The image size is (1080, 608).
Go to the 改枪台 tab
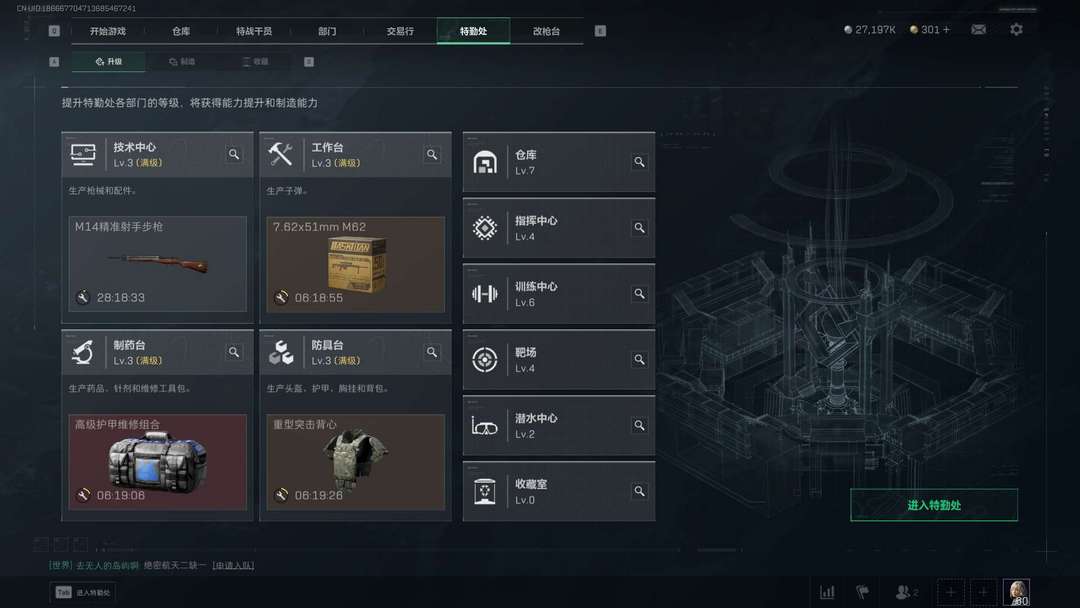[546, 31]
